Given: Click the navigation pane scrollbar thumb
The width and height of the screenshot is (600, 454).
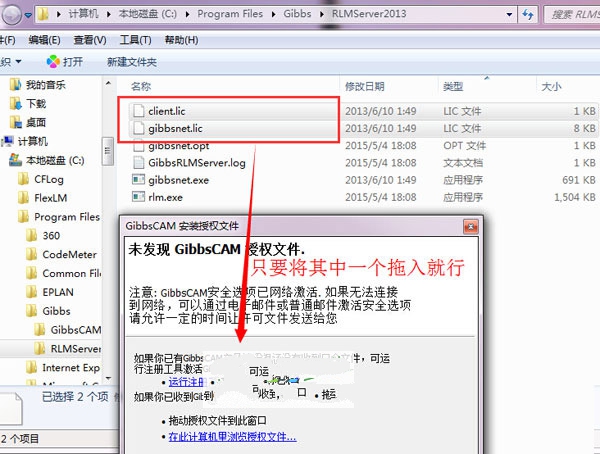Looking at the screenshot, I should pos(108,151).
